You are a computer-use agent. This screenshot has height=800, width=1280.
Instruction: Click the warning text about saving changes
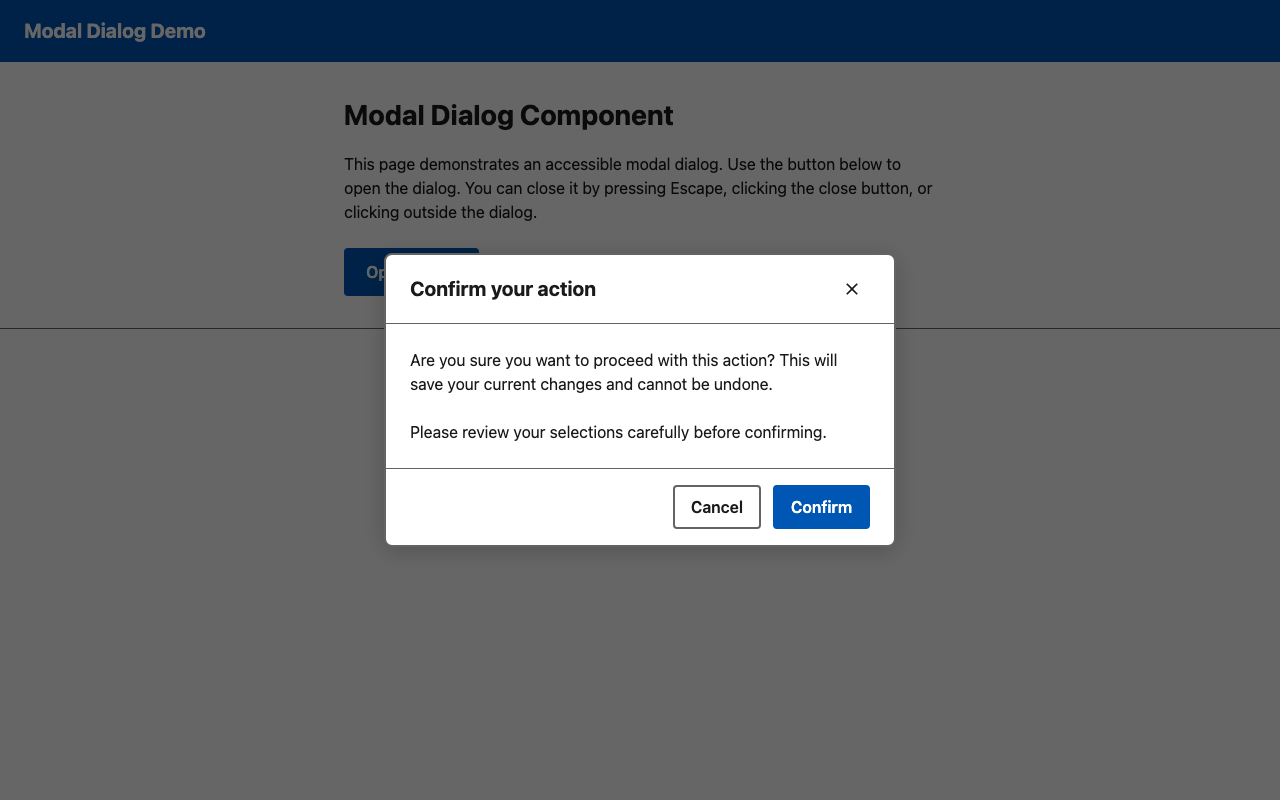tap(623, 372)
